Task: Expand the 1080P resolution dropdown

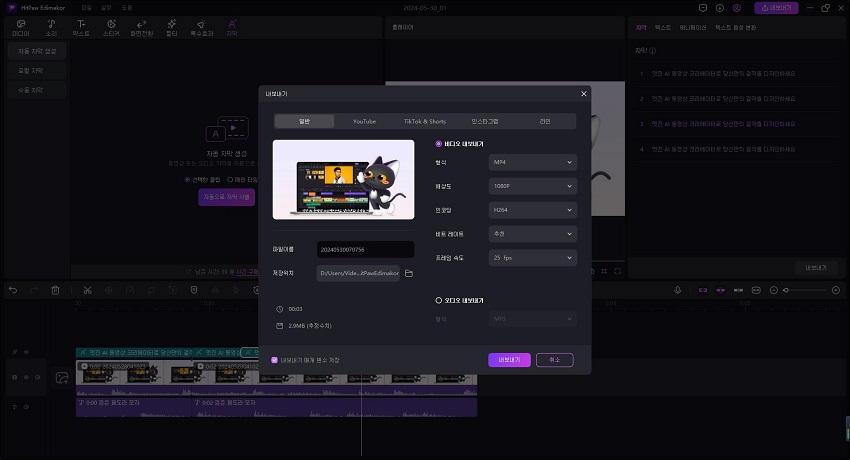Action: [x=533, y=186]
